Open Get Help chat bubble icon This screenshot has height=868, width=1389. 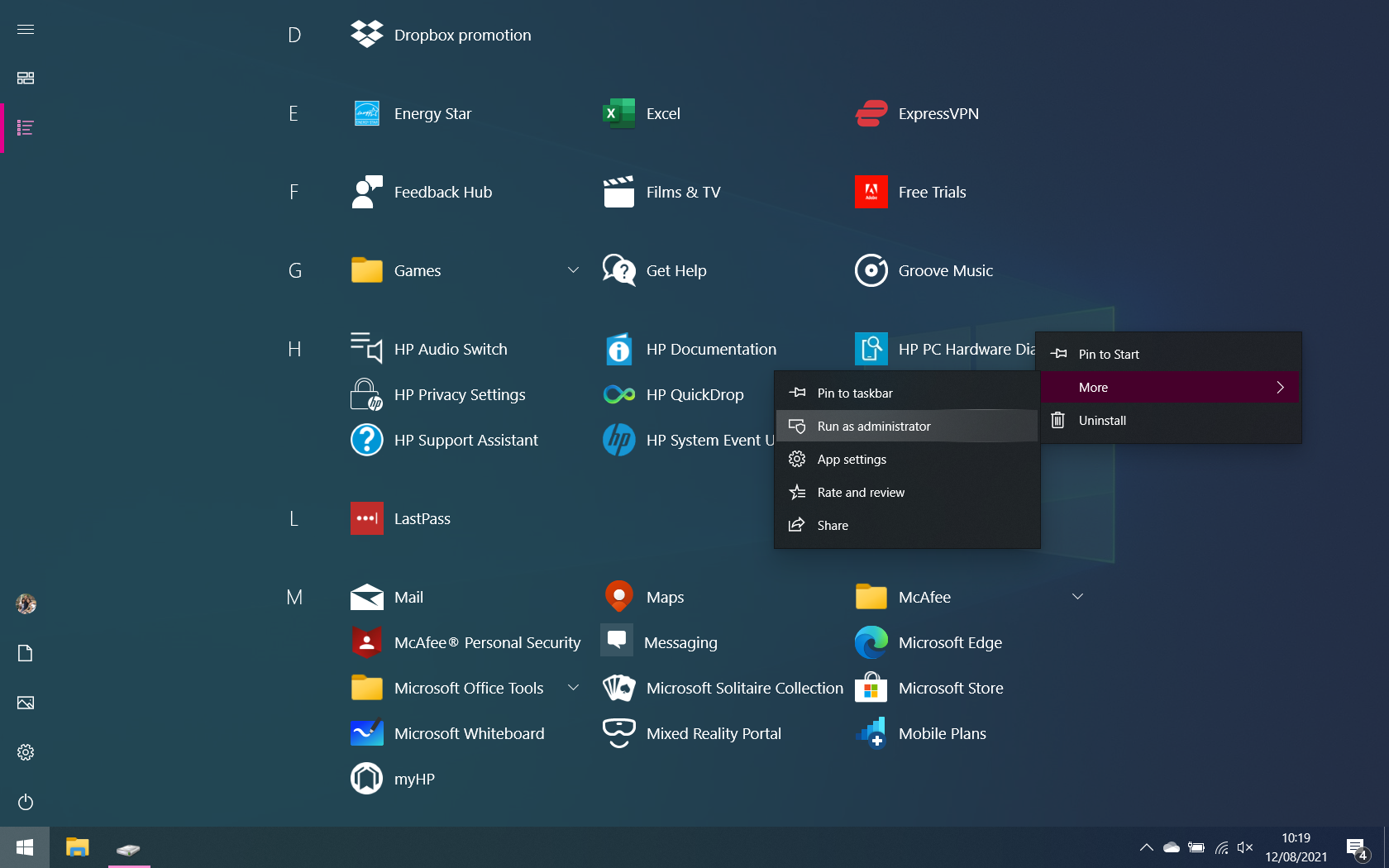point(618,270)
